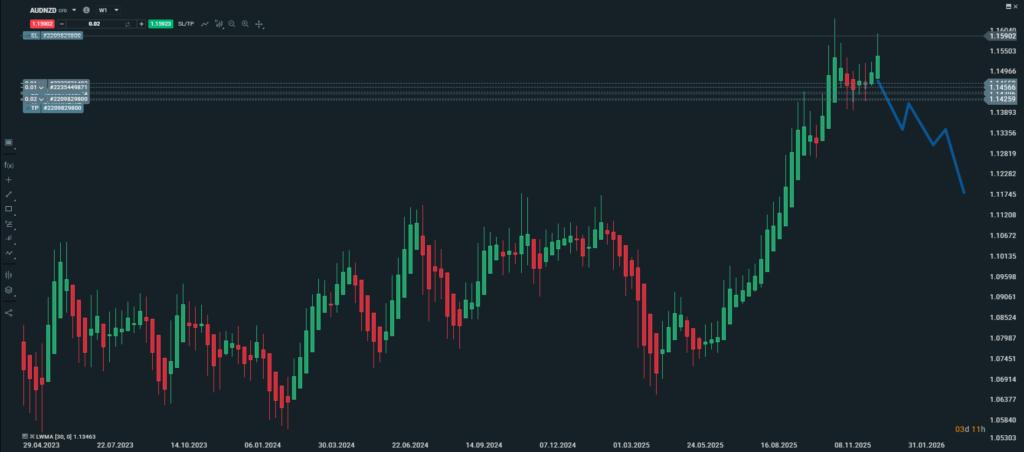Increase trade volume with plus button
This screenshot has width=1024, height=452.
140,22
